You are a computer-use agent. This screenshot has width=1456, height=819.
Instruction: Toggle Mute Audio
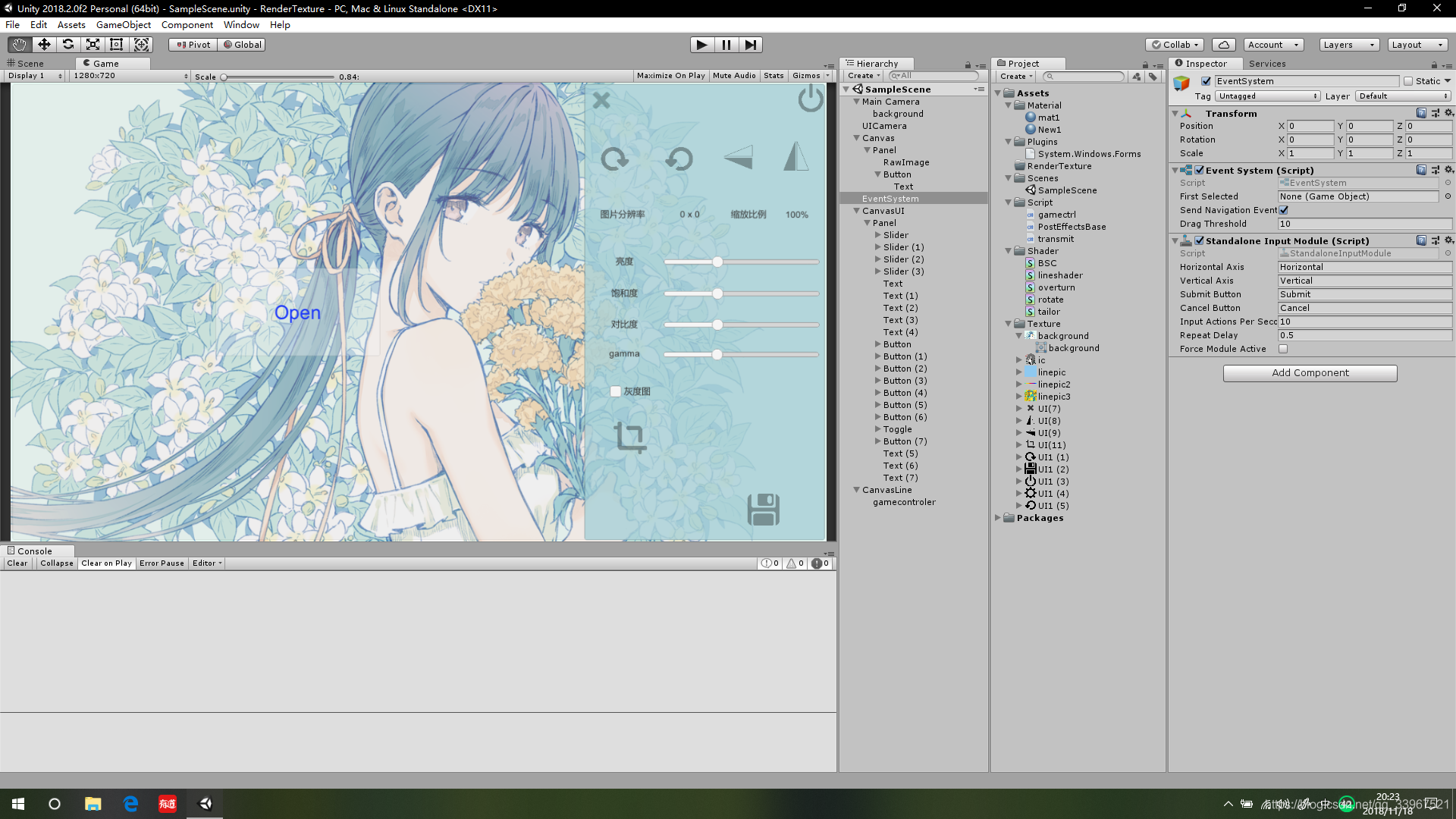pos(734,76)
